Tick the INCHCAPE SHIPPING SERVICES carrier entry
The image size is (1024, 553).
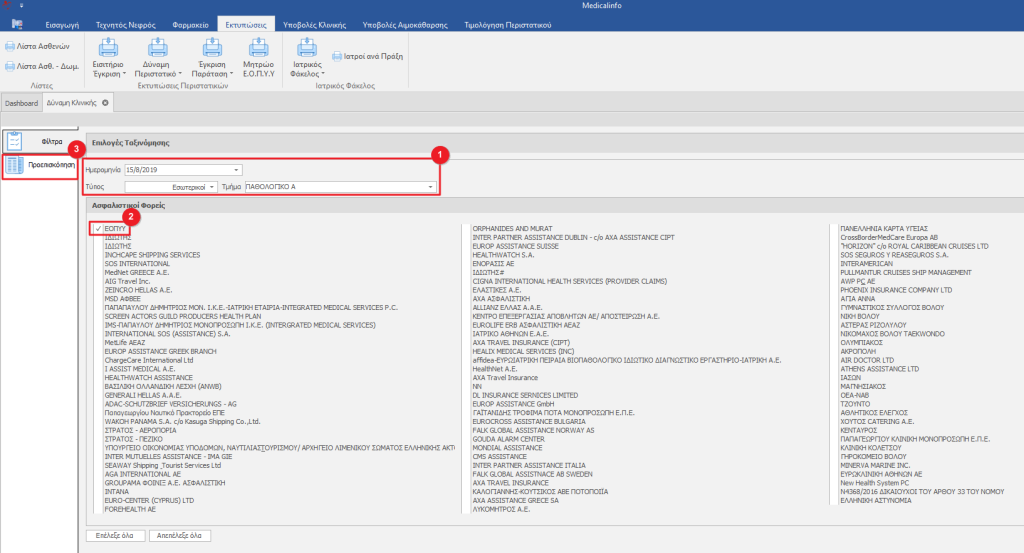98,255
